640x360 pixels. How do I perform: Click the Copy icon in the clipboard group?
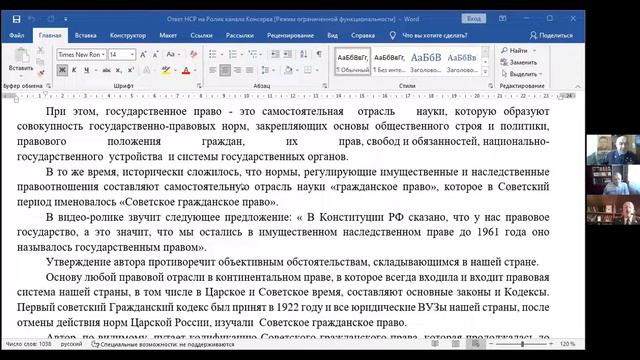[40, 62]
